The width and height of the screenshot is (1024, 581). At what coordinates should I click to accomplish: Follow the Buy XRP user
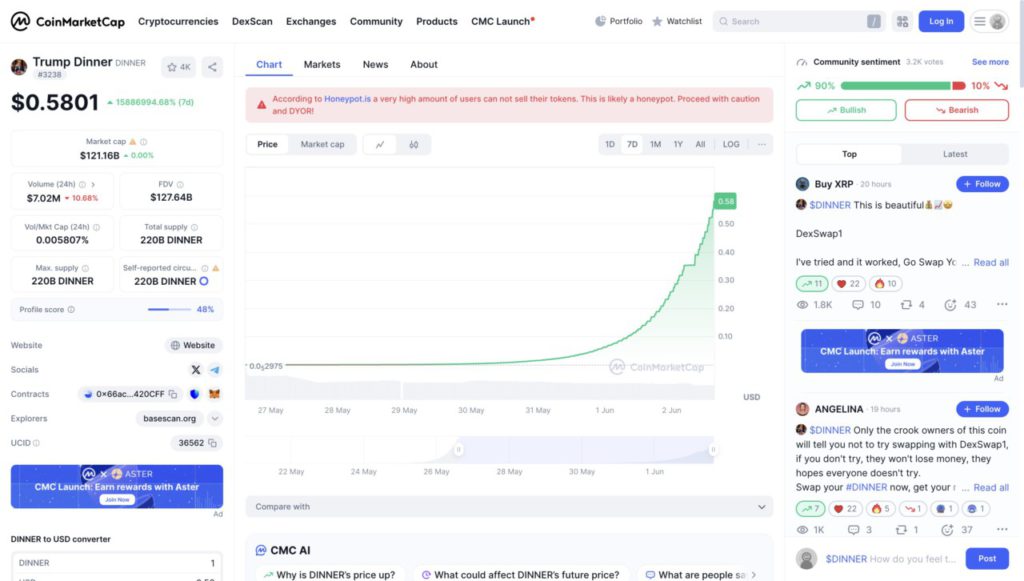point(982,184)
